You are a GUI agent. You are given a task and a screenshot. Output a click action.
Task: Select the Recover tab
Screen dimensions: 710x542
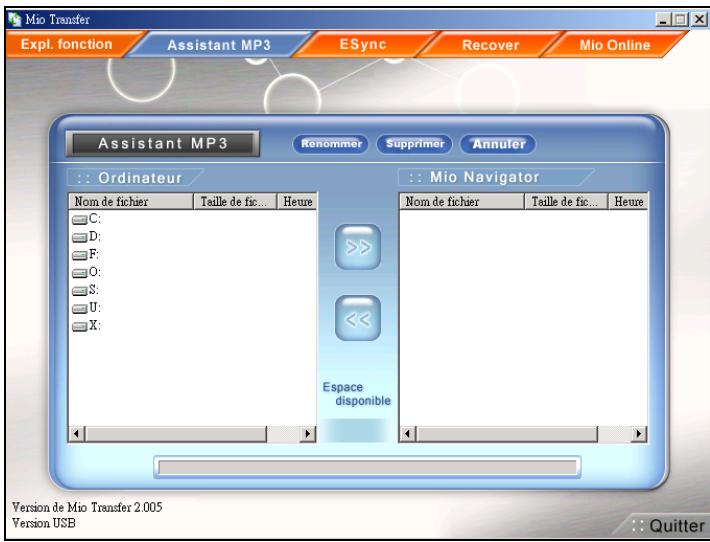coord(490,45)
